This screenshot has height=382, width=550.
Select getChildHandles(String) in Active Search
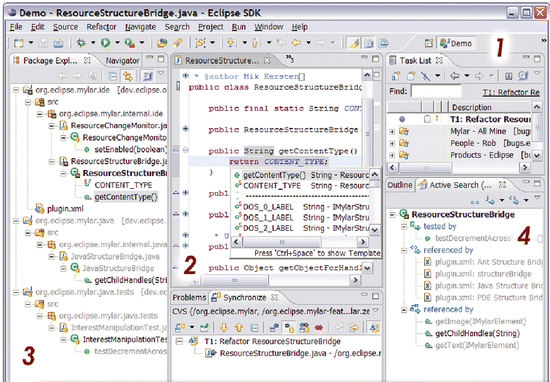477,334
